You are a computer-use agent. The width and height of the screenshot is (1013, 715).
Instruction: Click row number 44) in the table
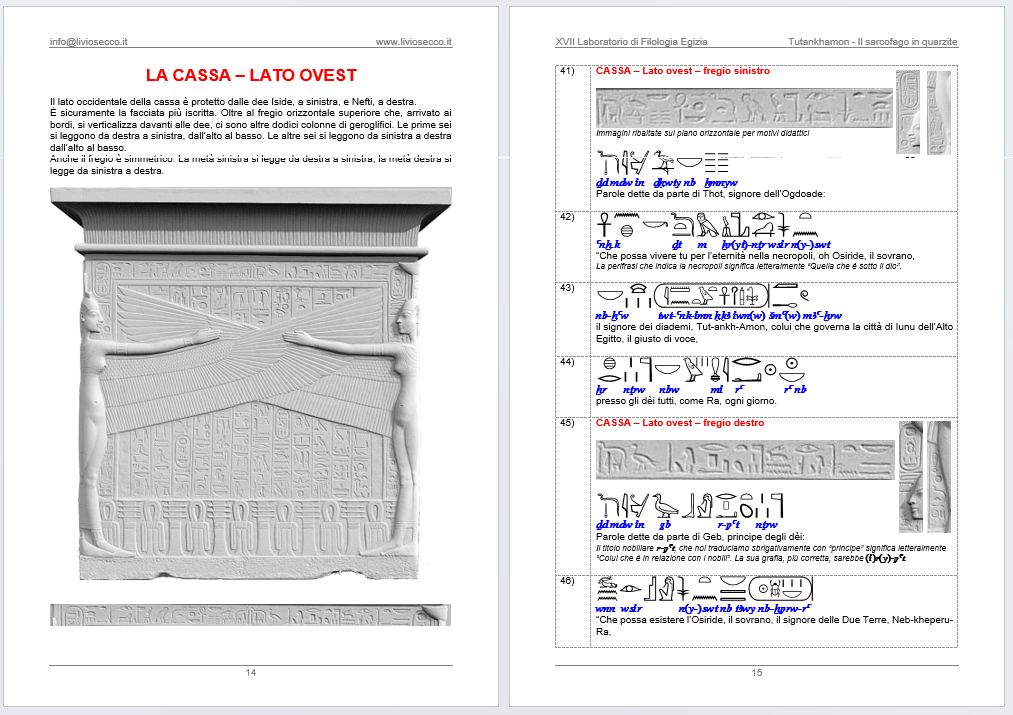pyautogui.click(x=567, y=362)
